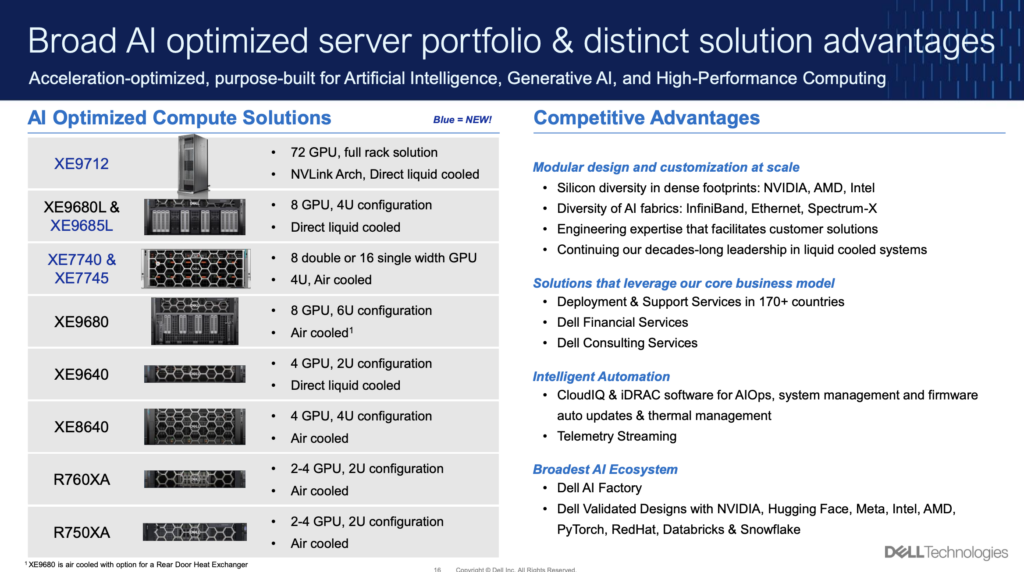Click 'Modular design and customization at scale' subheading
The image size is (1024, 572).
(x=666, y=167)
